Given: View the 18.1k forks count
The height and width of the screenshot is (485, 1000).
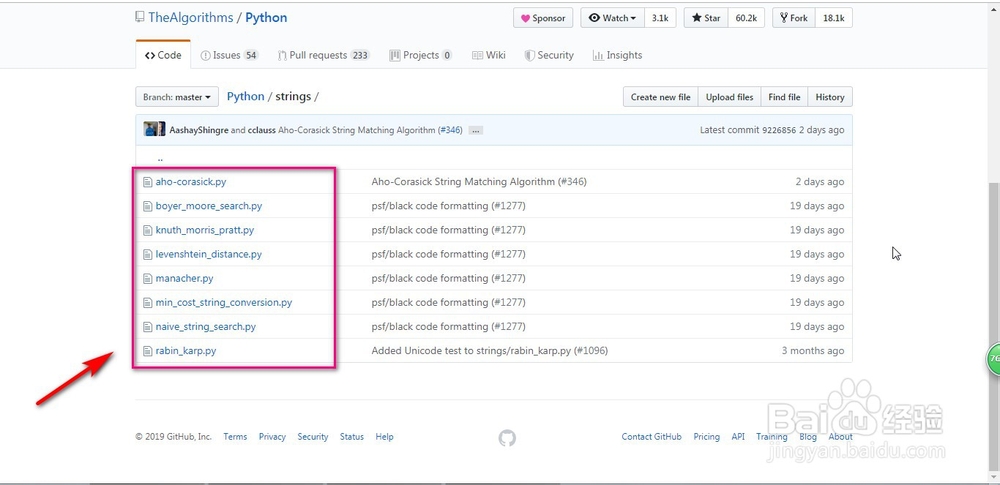Looking at the screenshot, I should pos(834,18).
